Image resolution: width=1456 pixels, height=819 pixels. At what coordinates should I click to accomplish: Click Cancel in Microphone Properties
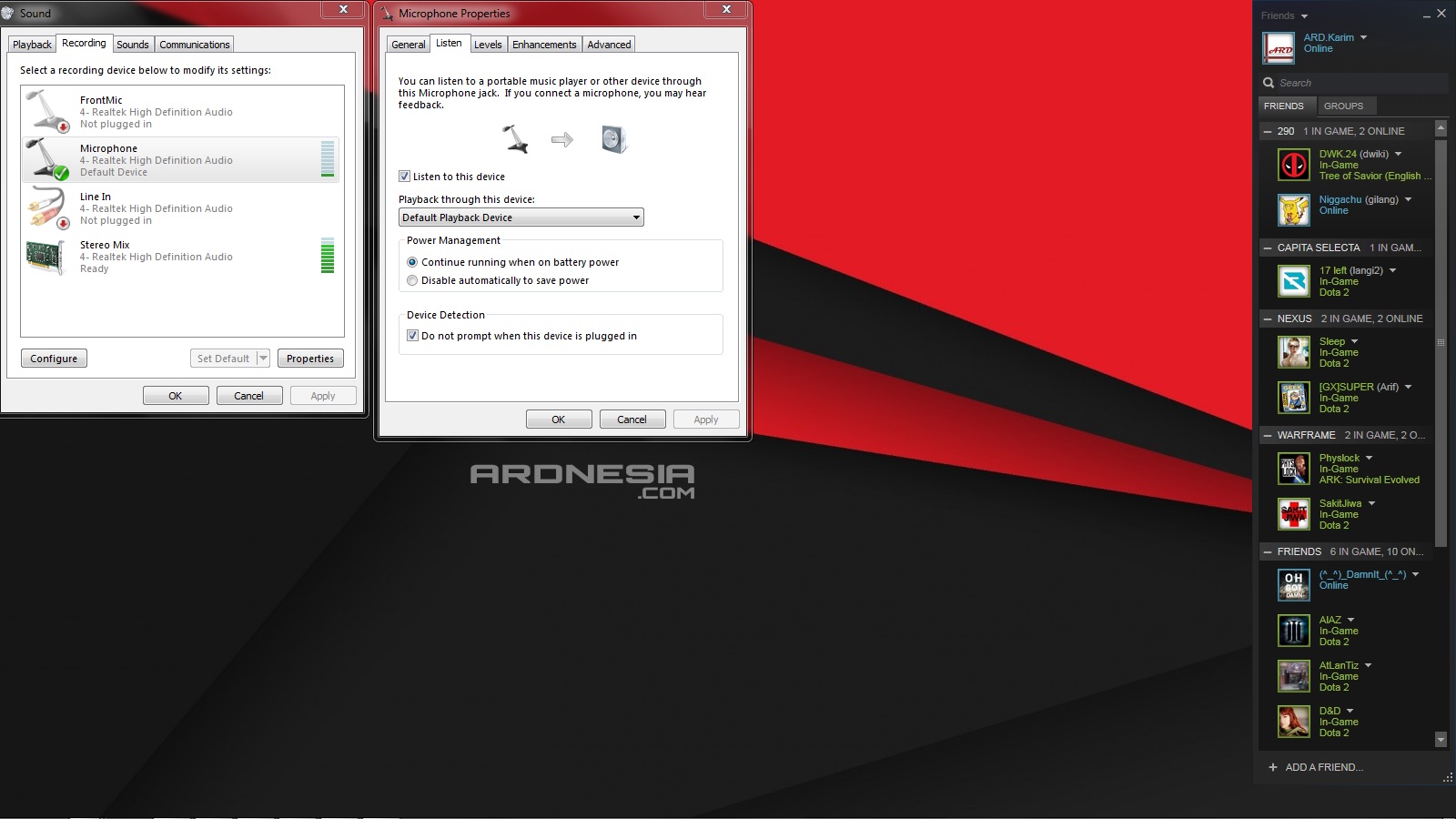(632, 420)
